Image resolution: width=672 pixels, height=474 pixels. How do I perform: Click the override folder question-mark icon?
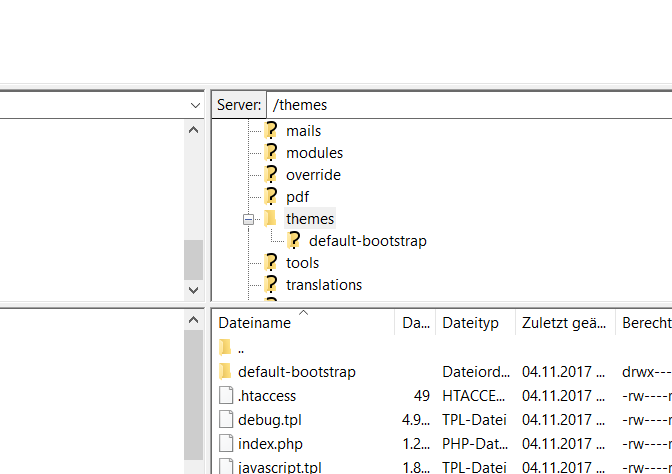[271, 174]
